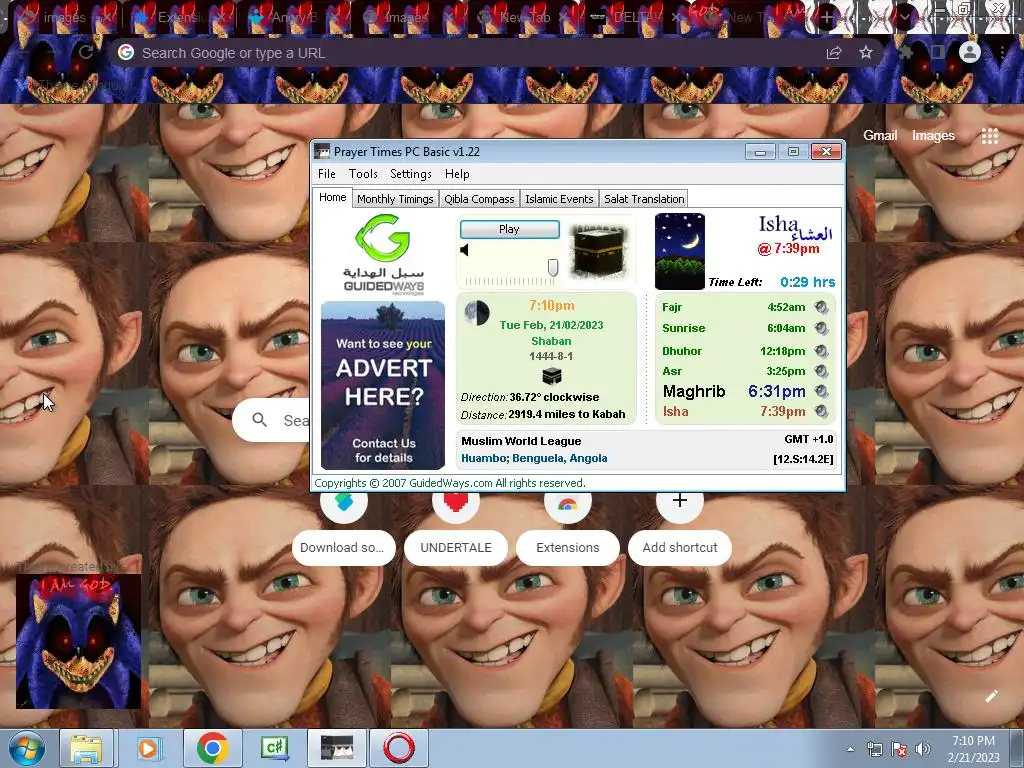Click the Play adhan button
The height and width of the screenshot is (768, 1024).
(509, 229)
